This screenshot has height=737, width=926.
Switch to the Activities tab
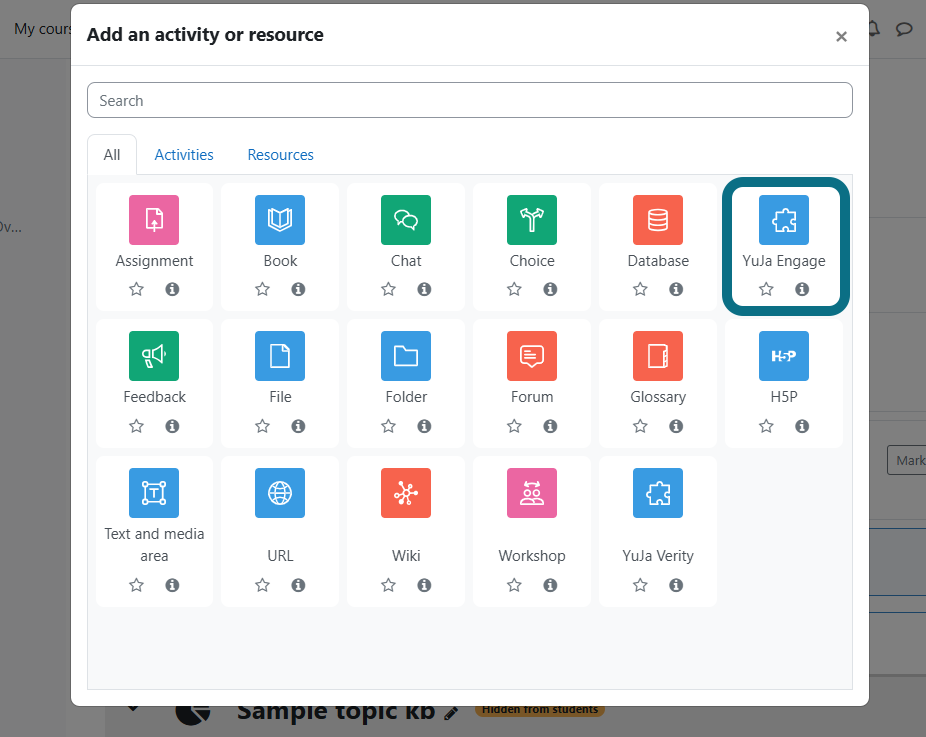point(184,155)
